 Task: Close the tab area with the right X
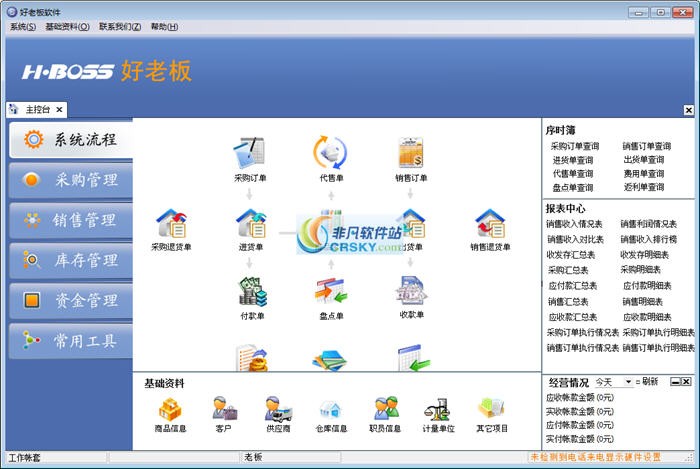pyautogui.click(x=689, y=110)
